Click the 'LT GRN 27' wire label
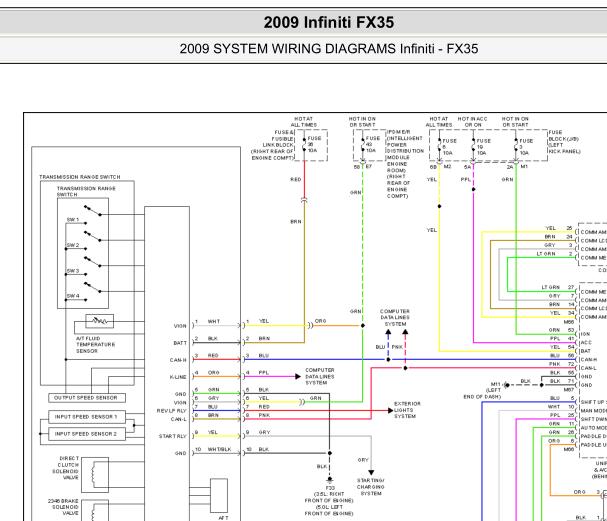607x521 pixels. click(x=557, y=288)
